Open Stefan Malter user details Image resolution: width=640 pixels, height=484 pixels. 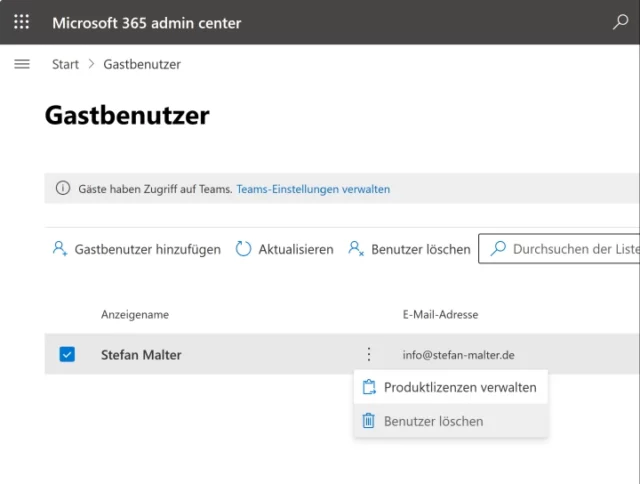141,355
